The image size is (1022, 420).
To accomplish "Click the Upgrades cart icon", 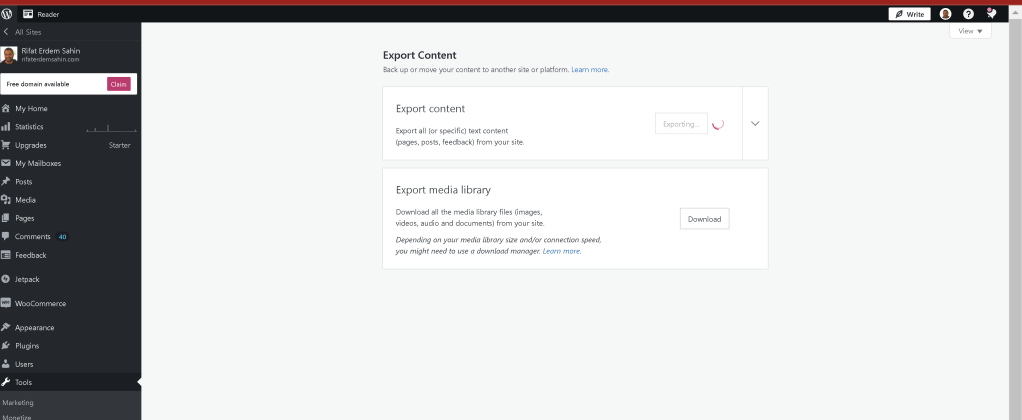I will [x=6, y=145].
